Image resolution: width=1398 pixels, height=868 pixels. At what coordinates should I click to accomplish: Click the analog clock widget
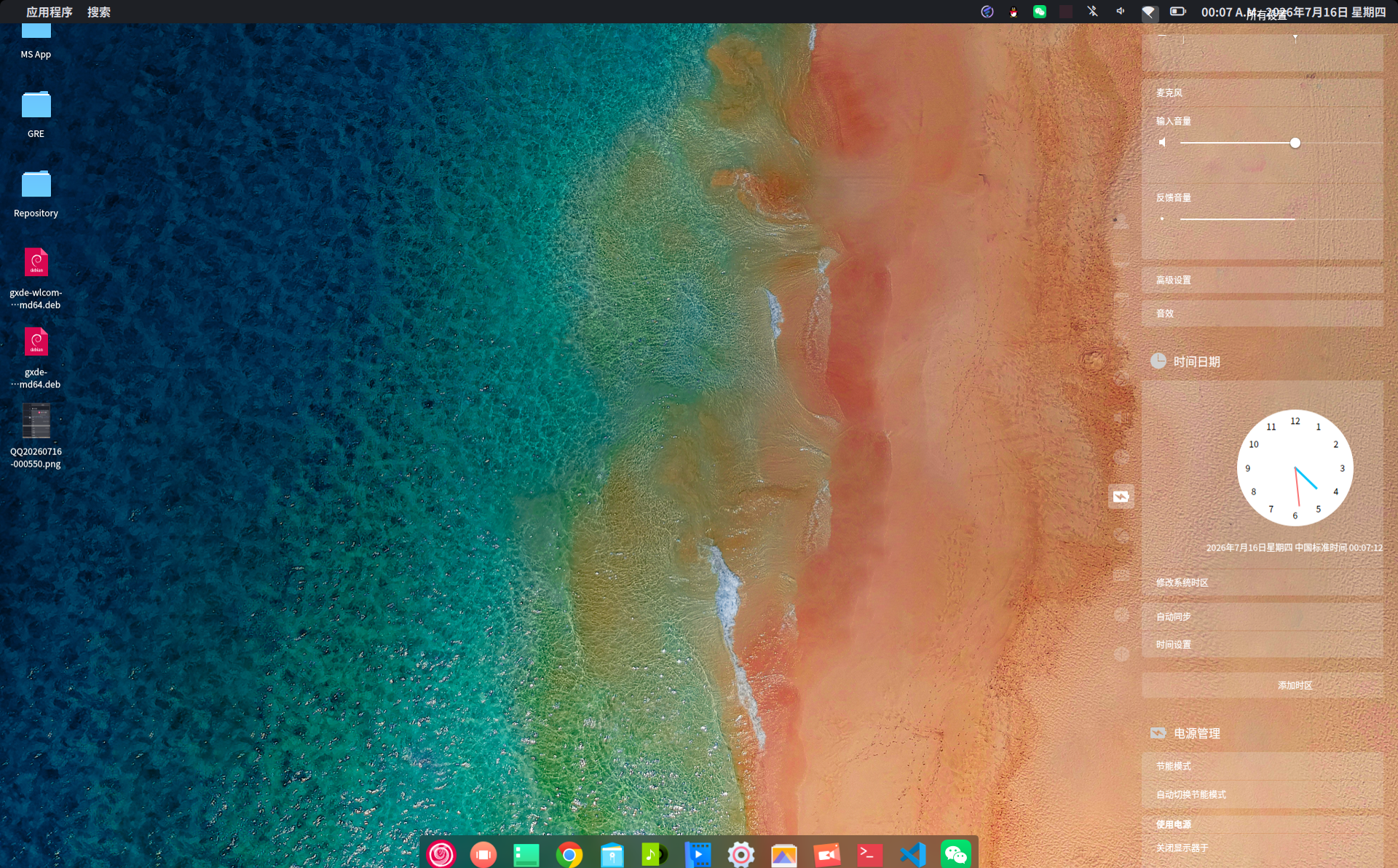coord(1295,467)
